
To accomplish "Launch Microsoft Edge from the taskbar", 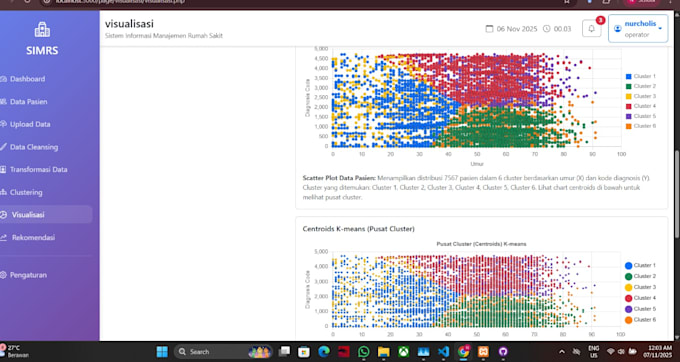I will click(324, 352).
